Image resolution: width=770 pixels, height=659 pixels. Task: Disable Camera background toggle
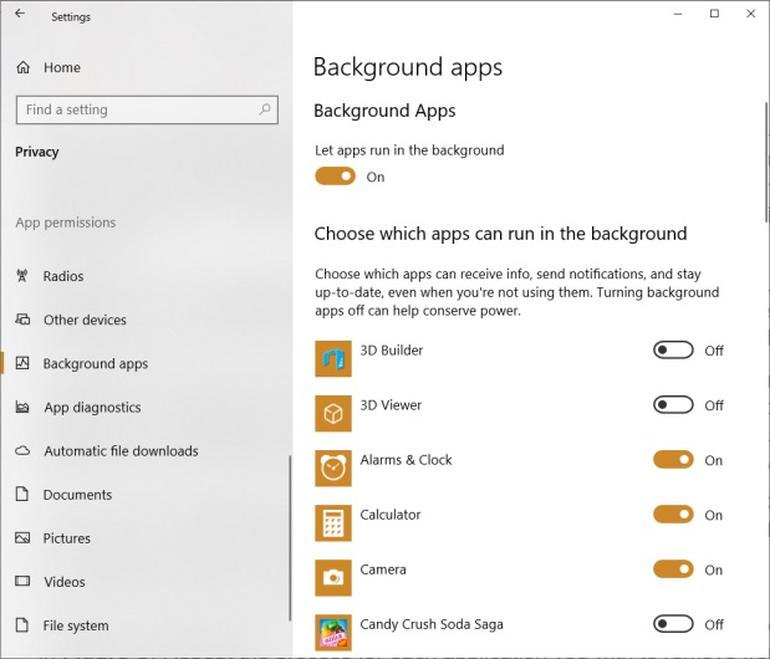coord(673,569)
